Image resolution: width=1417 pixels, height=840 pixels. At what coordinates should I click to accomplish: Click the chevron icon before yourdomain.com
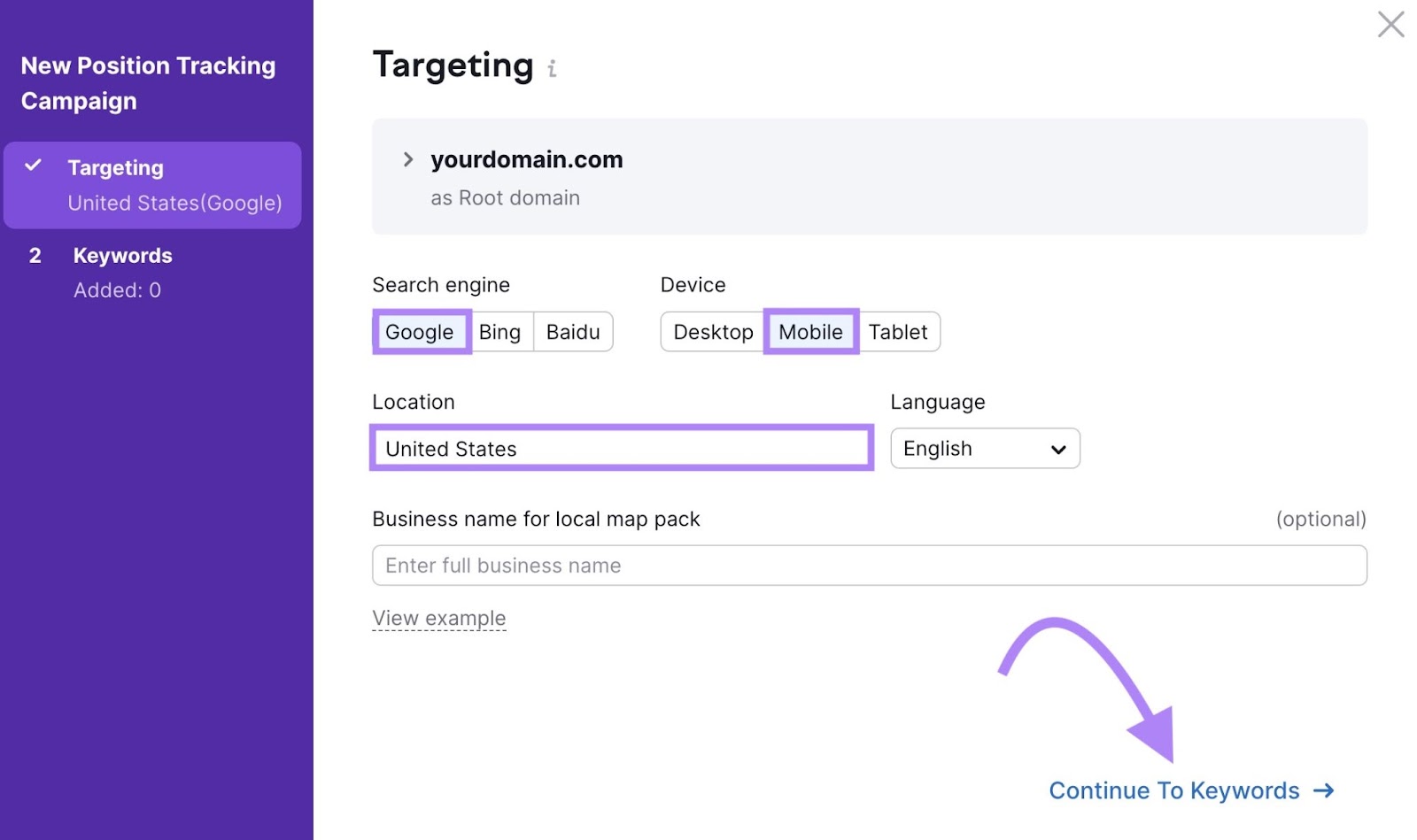pyautogui.click(x=408, y=159)
